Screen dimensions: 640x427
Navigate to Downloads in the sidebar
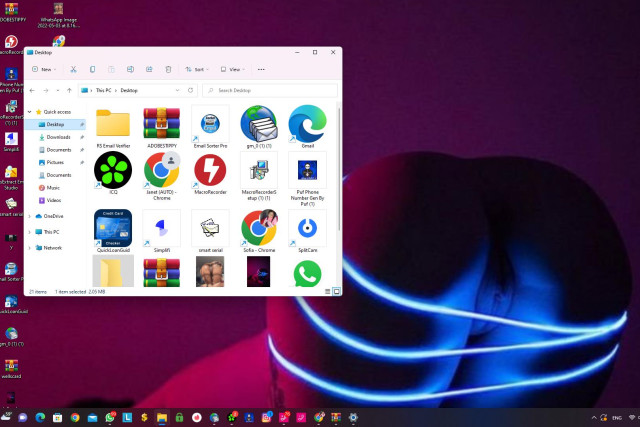(x=58, y=137)
